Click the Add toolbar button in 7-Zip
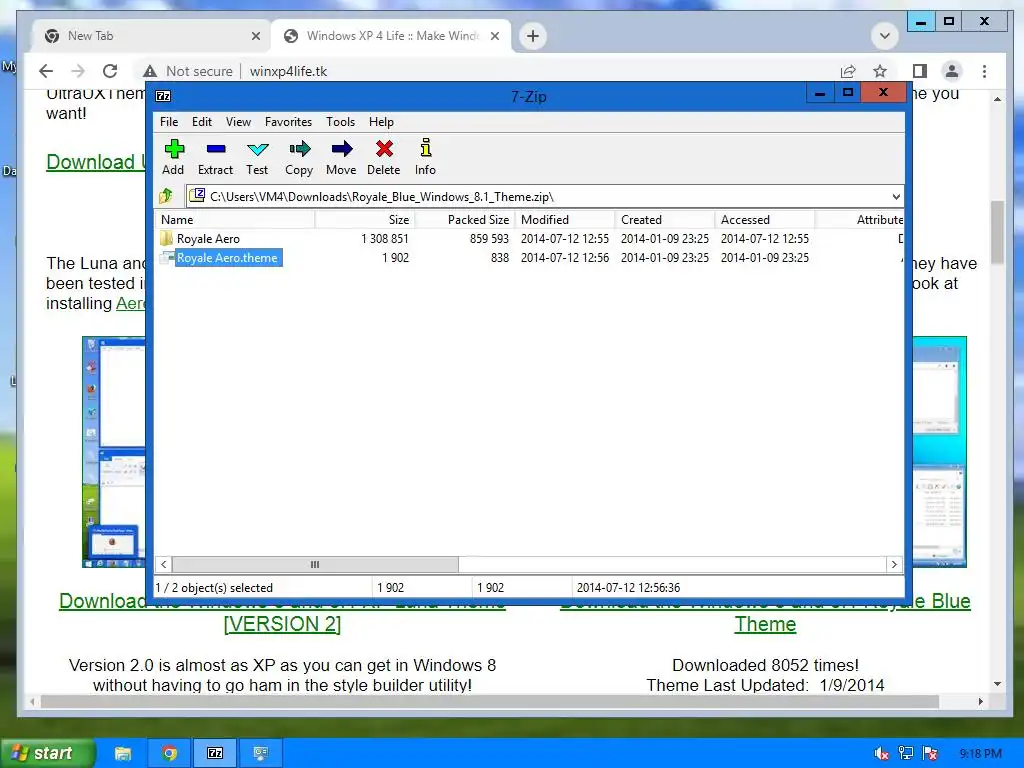The width and height of the screenshot is (1024, 768). [x=174, y=157]
